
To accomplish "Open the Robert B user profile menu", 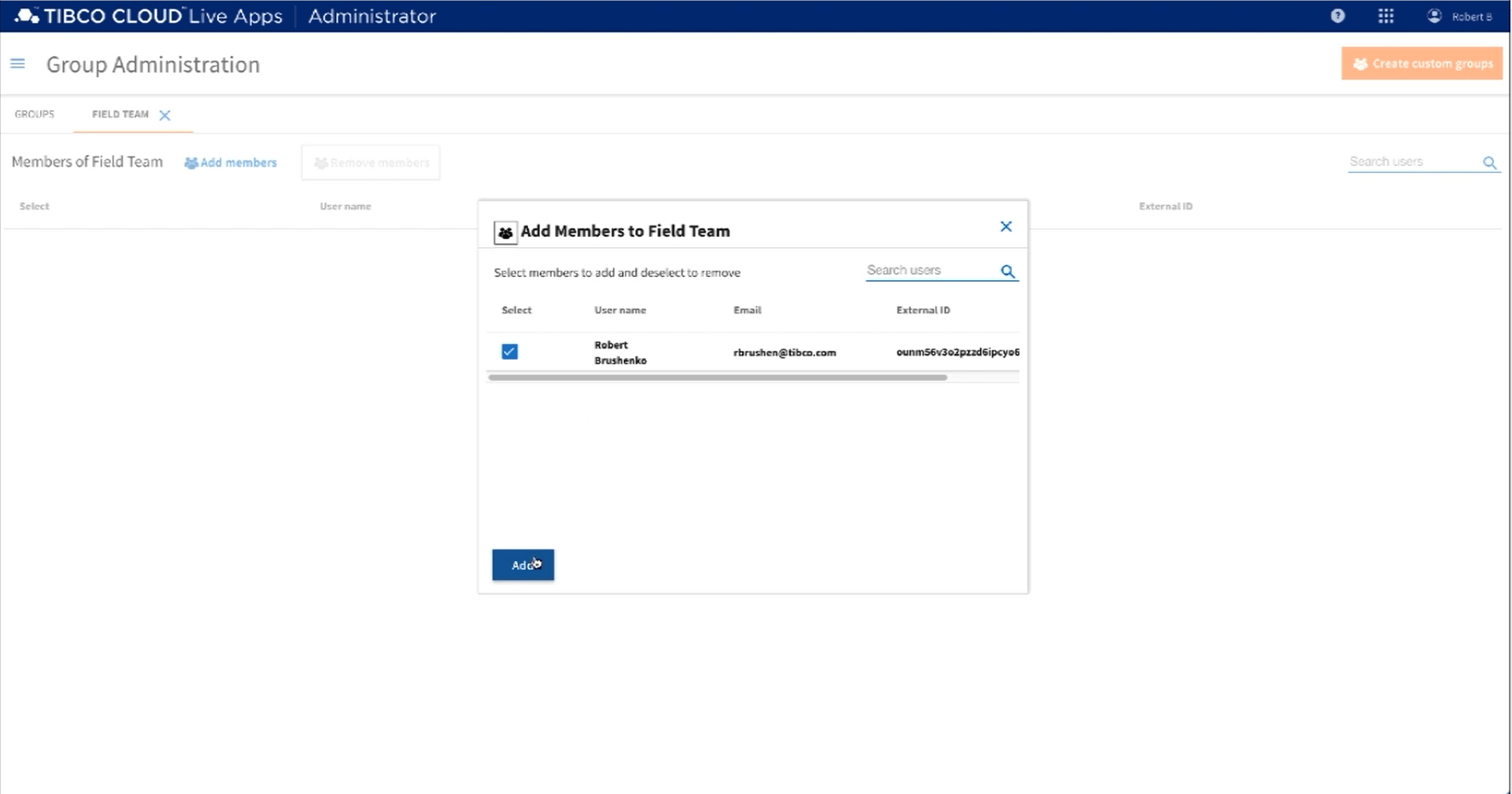I will (1460, 16).
